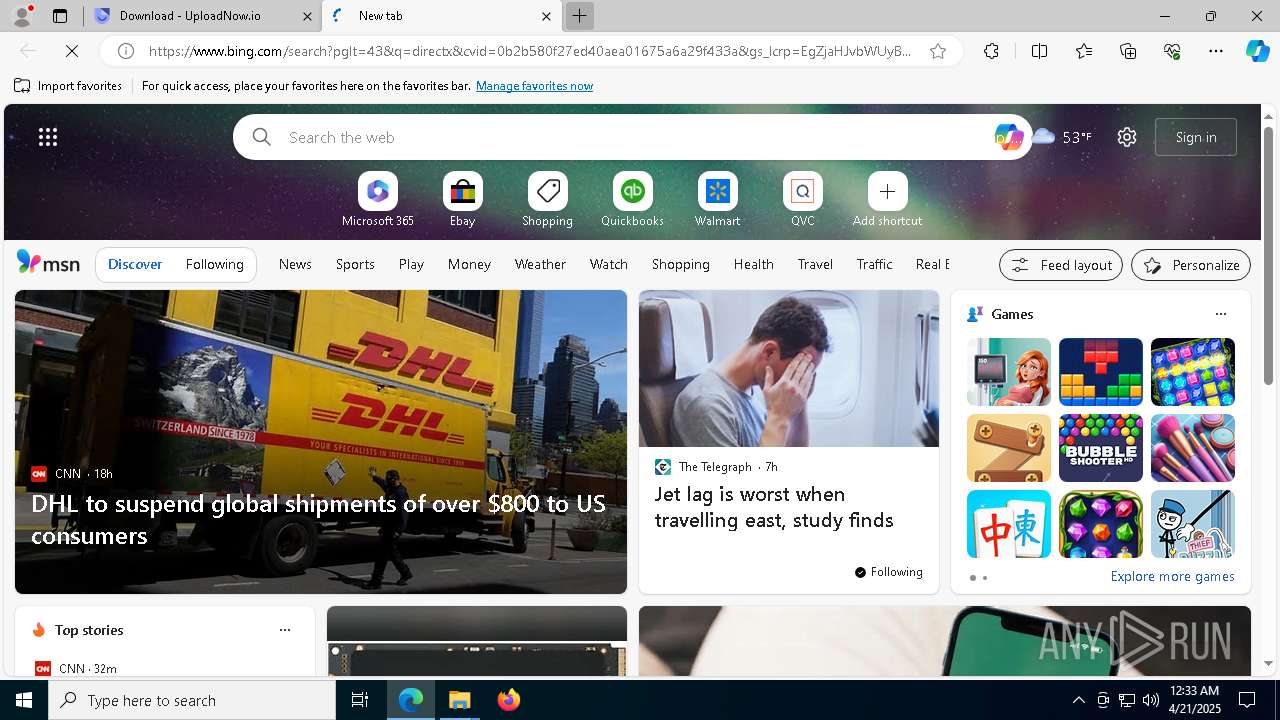Image resolution: width=1280 pixels, height=720 pixels.
Task: Click the browser address bar
Action: pyautogui.click(x=530, y=51)
